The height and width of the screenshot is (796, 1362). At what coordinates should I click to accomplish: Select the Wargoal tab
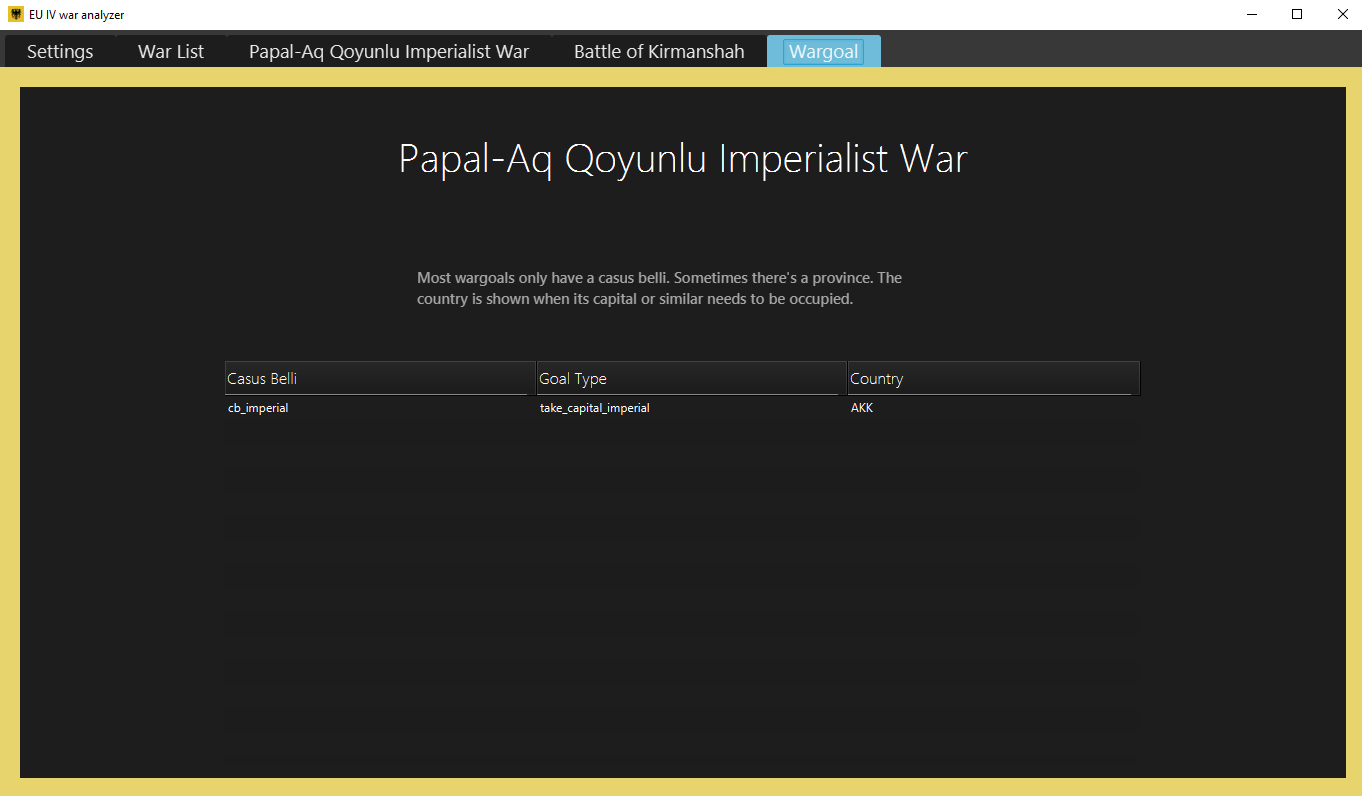[x=824, y=52]
